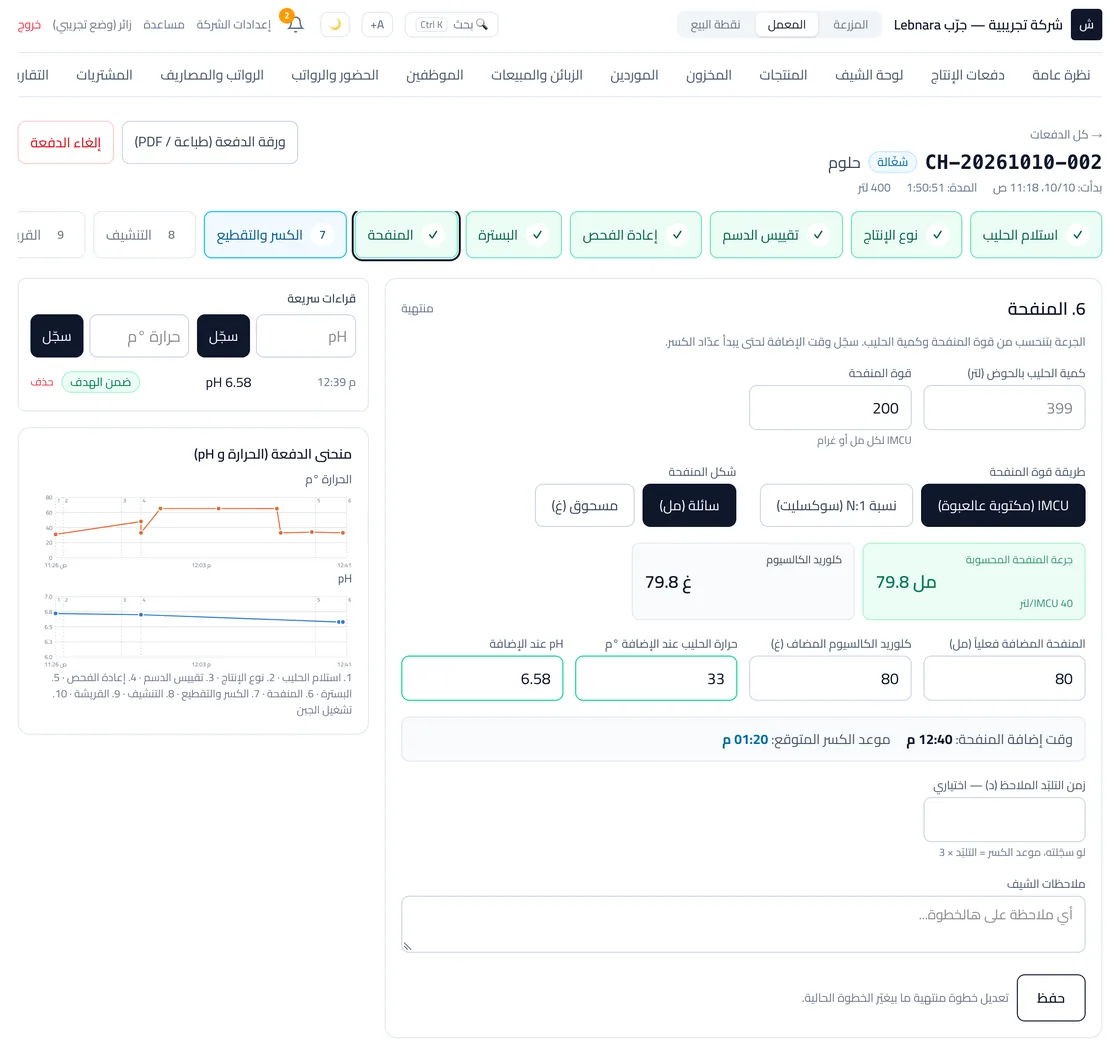
Task: Open the 'المشتريات' nav tab
Action: (x=104, y=75)
